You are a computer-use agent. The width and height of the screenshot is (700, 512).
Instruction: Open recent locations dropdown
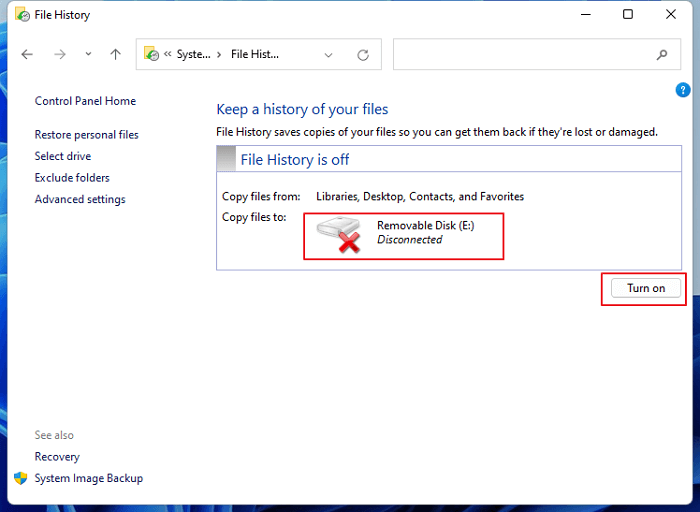click(x=88, y=55)
